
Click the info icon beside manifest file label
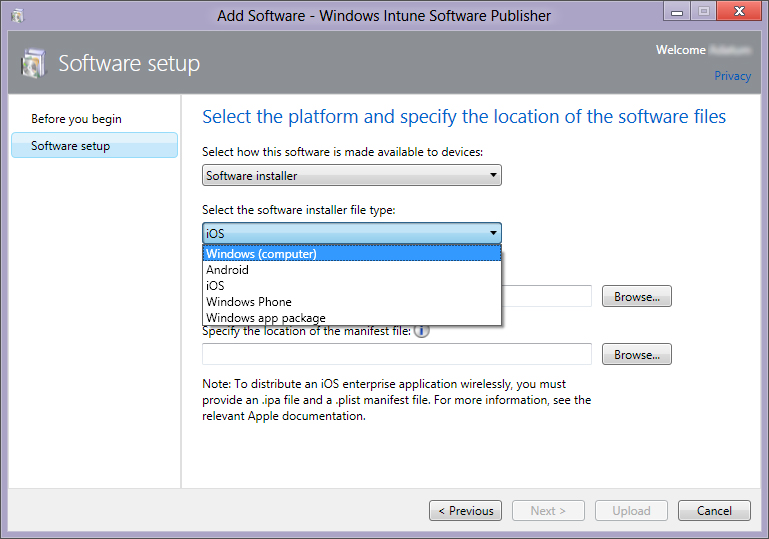(x=422, y=331)
